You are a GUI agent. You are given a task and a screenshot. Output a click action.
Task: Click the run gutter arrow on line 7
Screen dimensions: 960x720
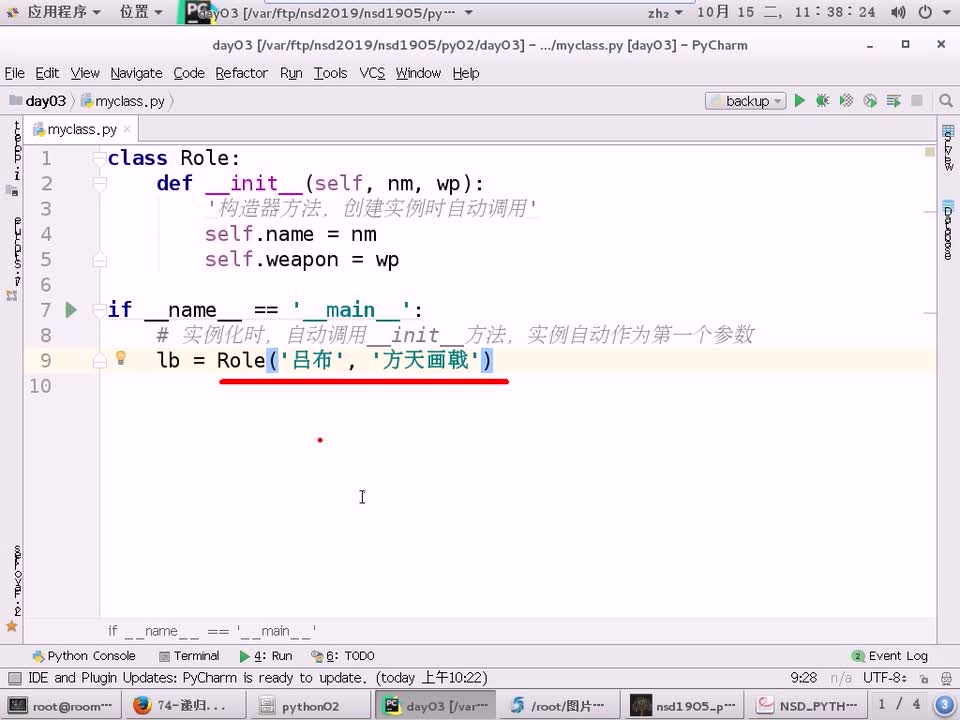coord(71,310)
